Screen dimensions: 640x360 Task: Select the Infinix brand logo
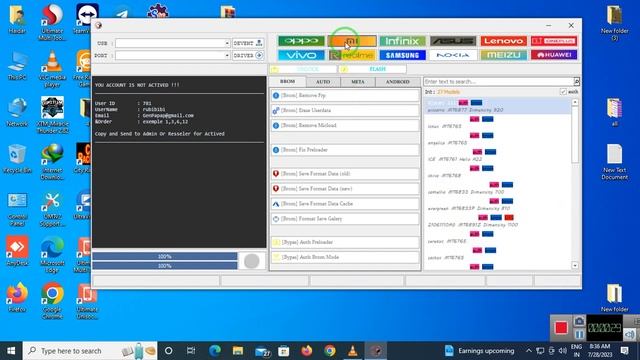[x=402, y=41]
